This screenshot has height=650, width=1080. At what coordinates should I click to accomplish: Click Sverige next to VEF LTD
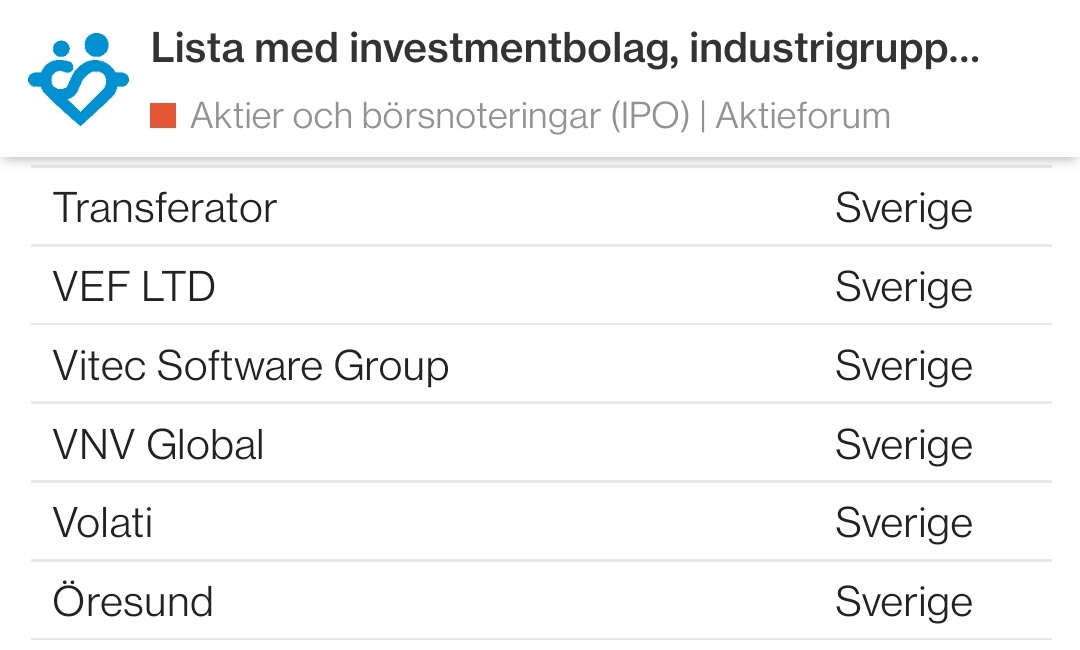point(904,287)
